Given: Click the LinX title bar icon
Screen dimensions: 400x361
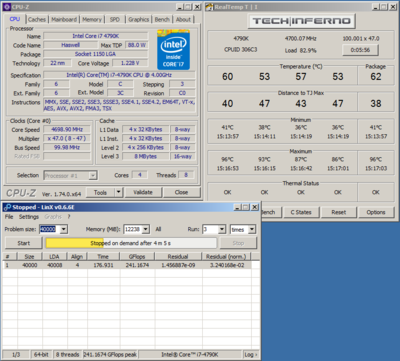Looking at the screenshot, I should pyautogui.click(x=7, y=207).
